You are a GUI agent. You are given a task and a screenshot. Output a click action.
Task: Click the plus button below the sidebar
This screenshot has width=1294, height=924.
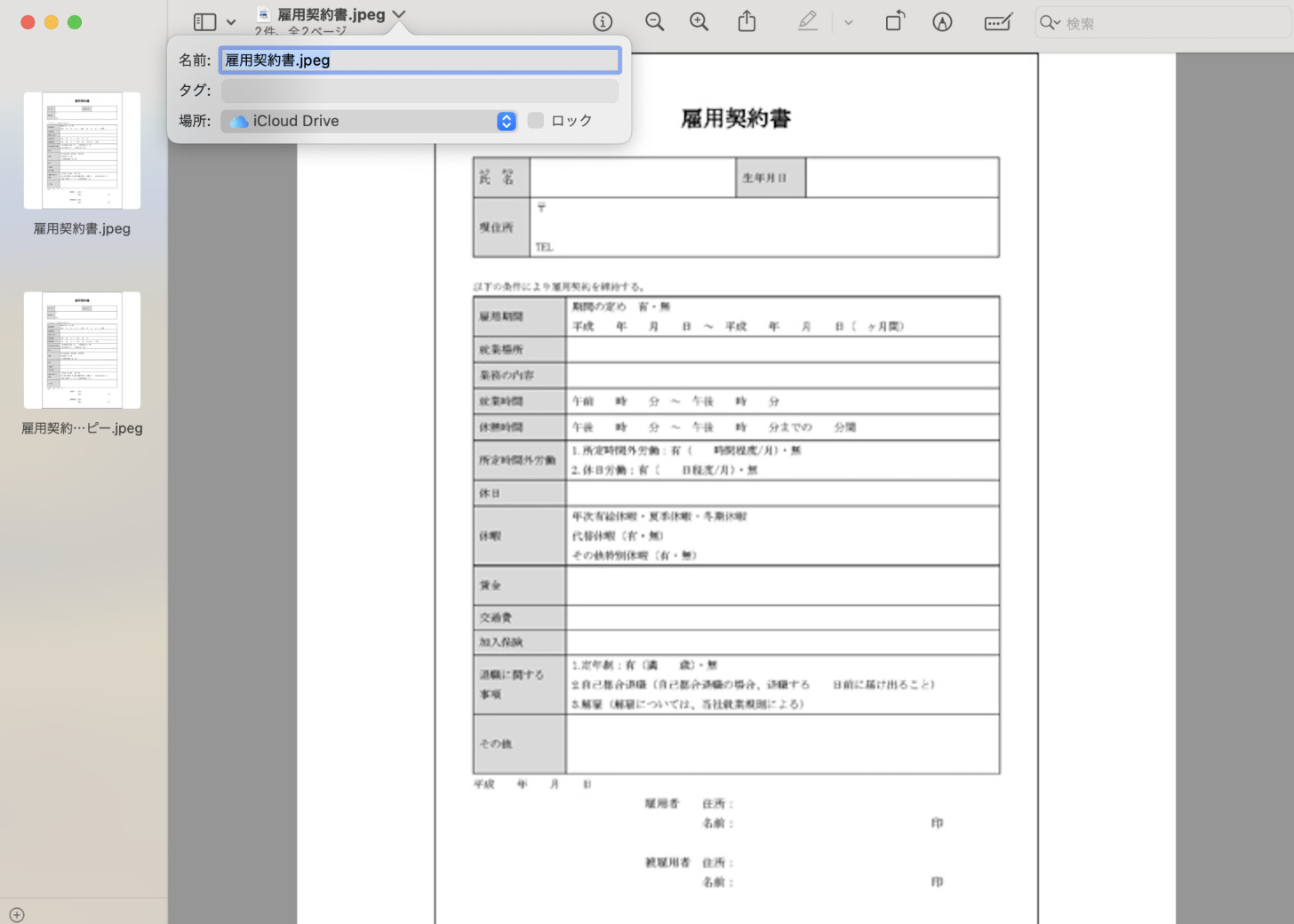pyautogui.click(x=17, y=914)
